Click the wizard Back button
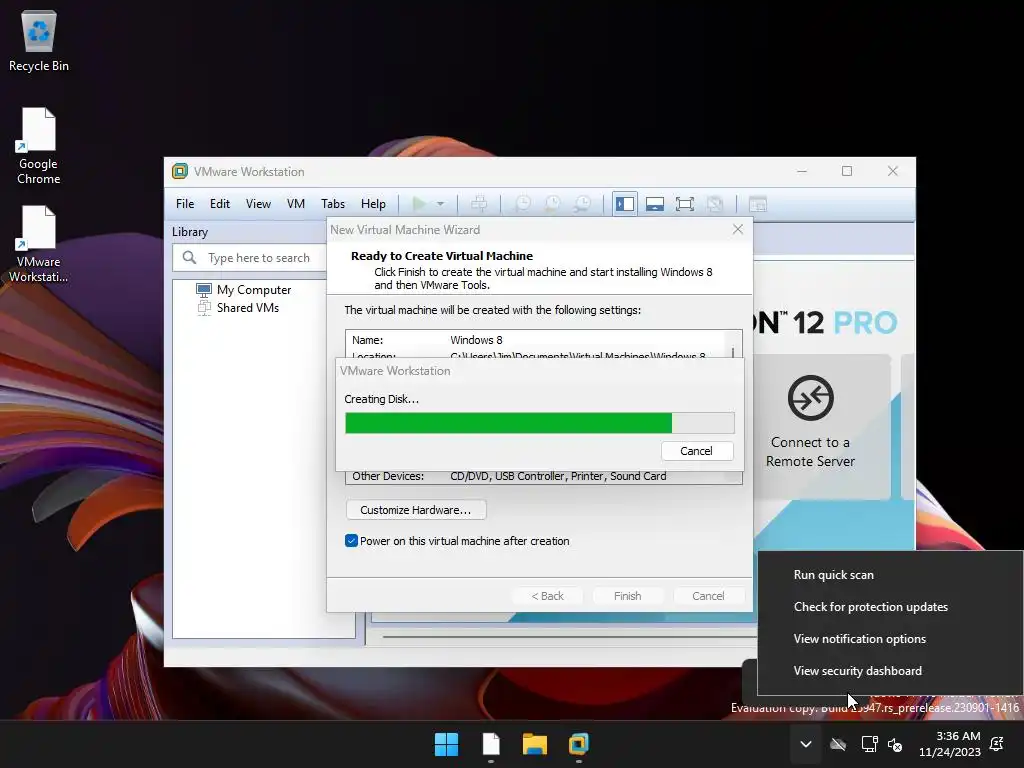 547,596
